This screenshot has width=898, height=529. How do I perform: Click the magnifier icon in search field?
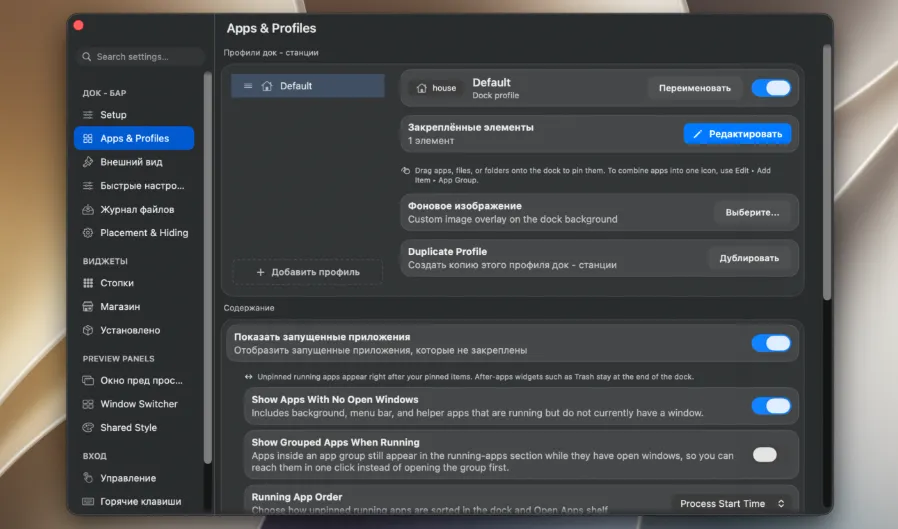[x=86, y=57]
